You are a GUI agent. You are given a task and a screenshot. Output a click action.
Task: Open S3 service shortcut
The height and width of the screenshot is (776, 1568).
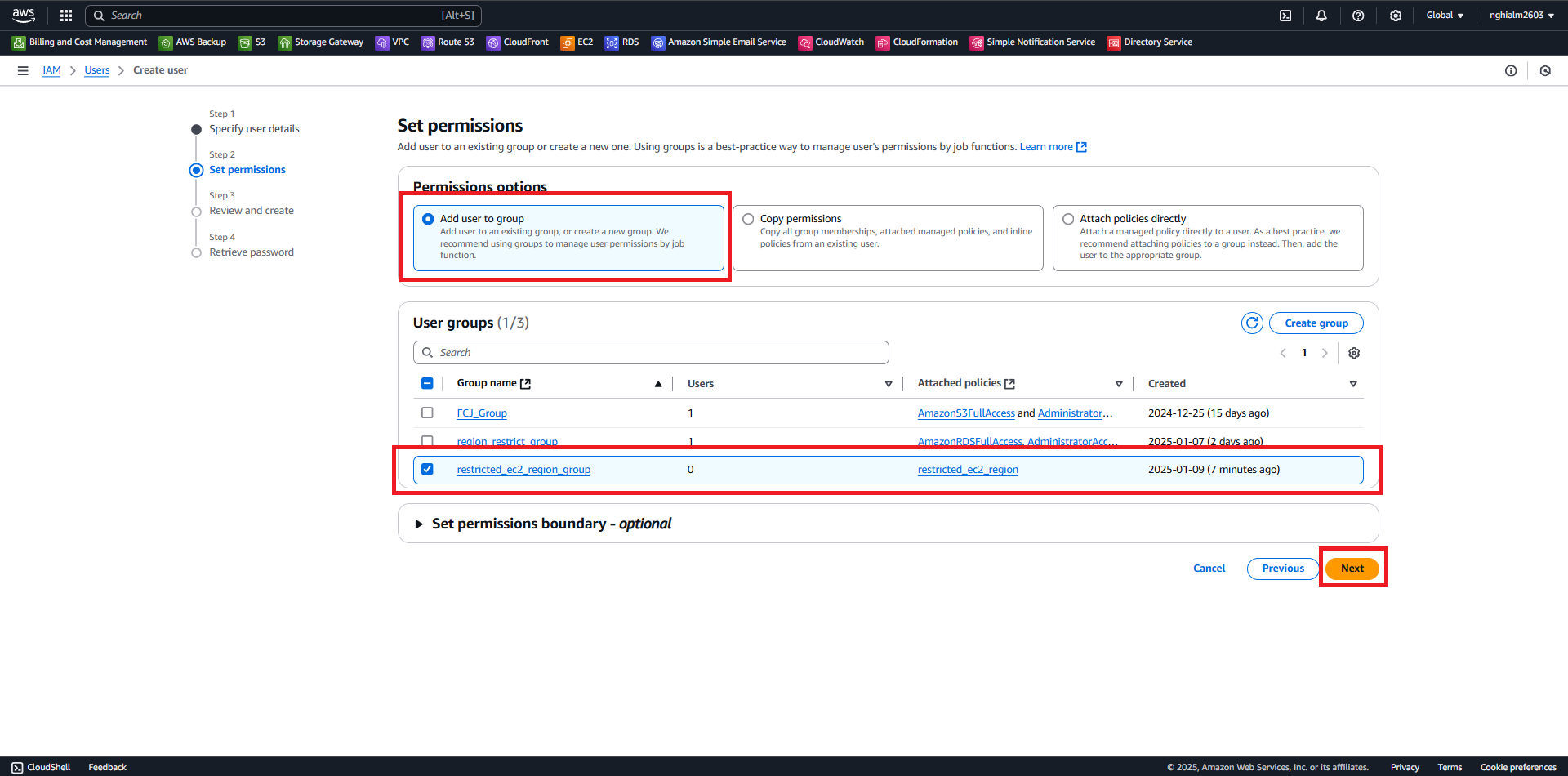click(252, 42)
